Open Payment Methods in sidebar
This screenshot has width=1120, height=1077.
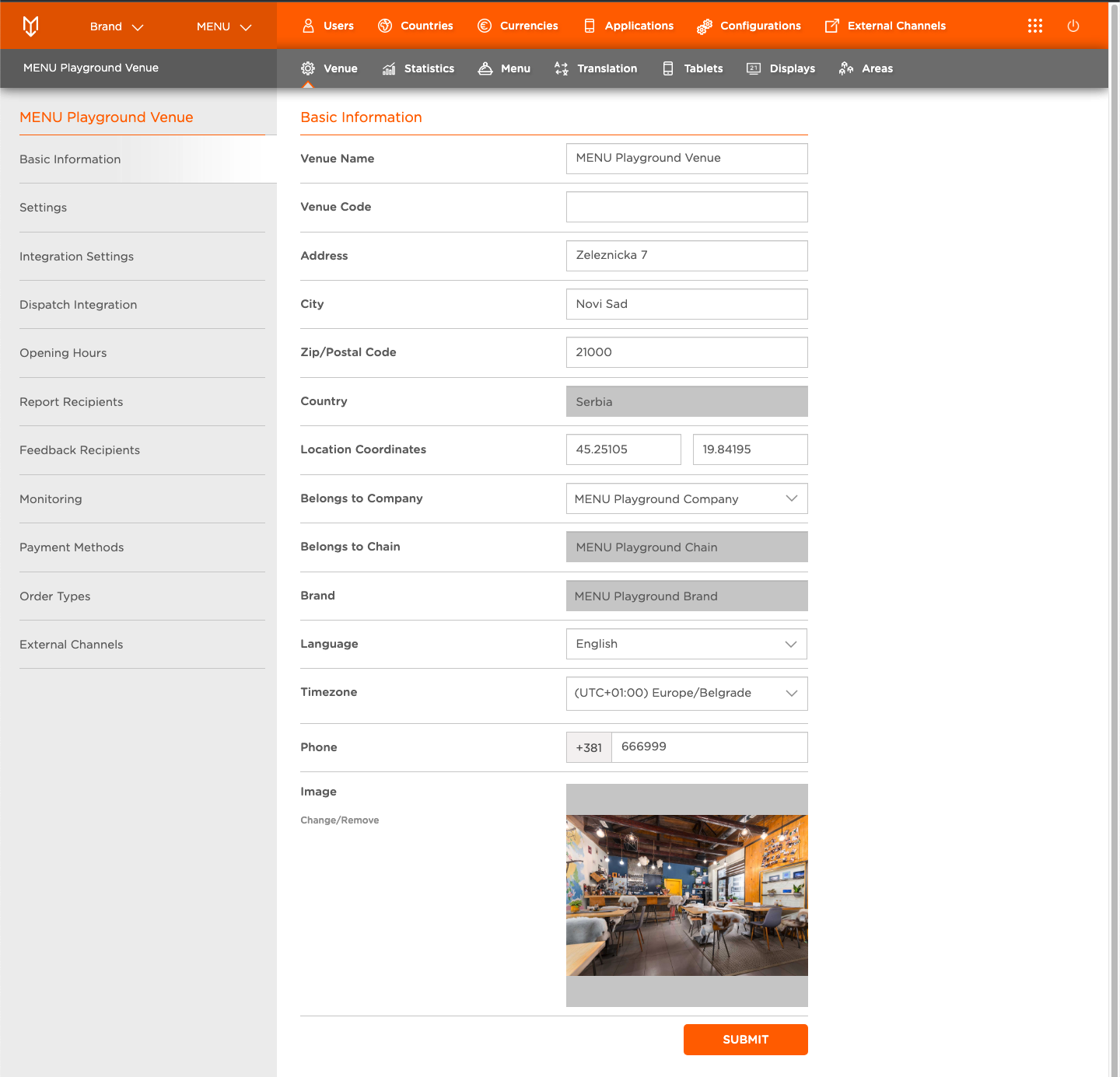click(142, 547)
